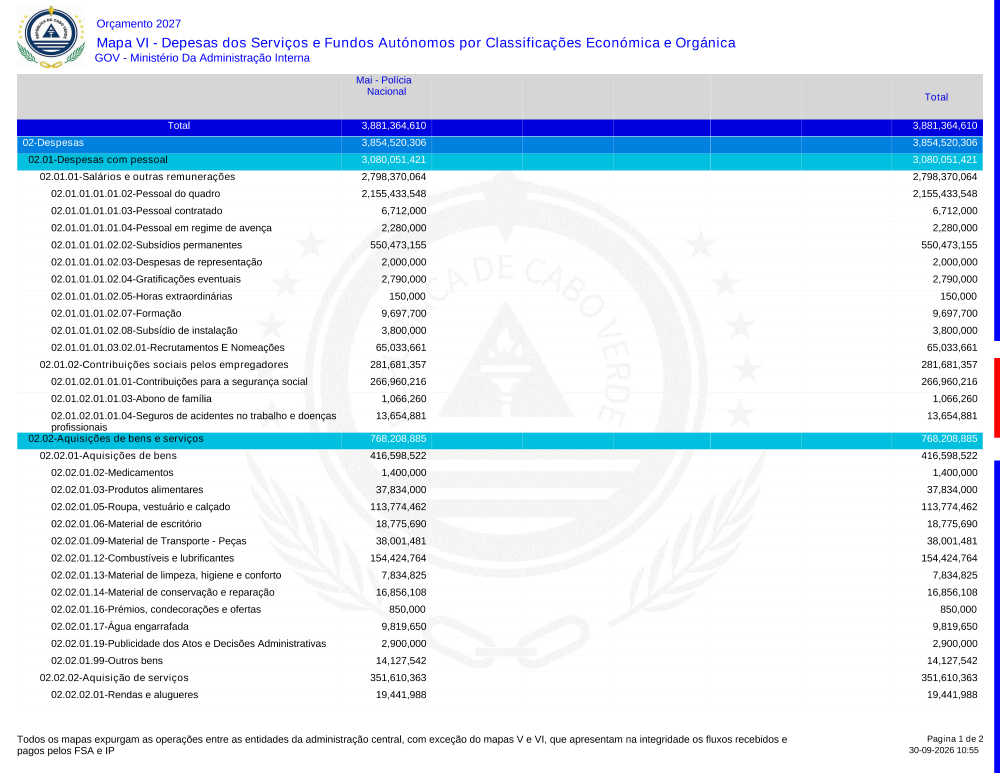Select the 'Rendas e alugueres' row label
The image size is (1000, 773).
click(x=124, y=695)
